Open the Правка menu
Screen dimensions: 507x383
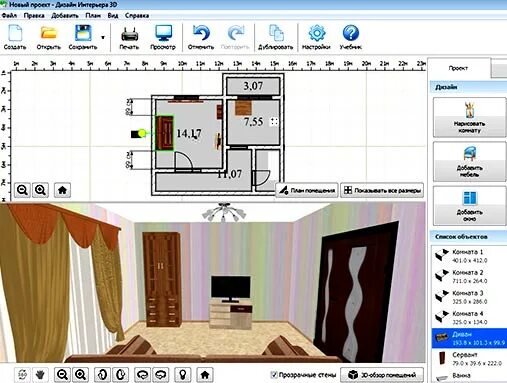[34, 16]
